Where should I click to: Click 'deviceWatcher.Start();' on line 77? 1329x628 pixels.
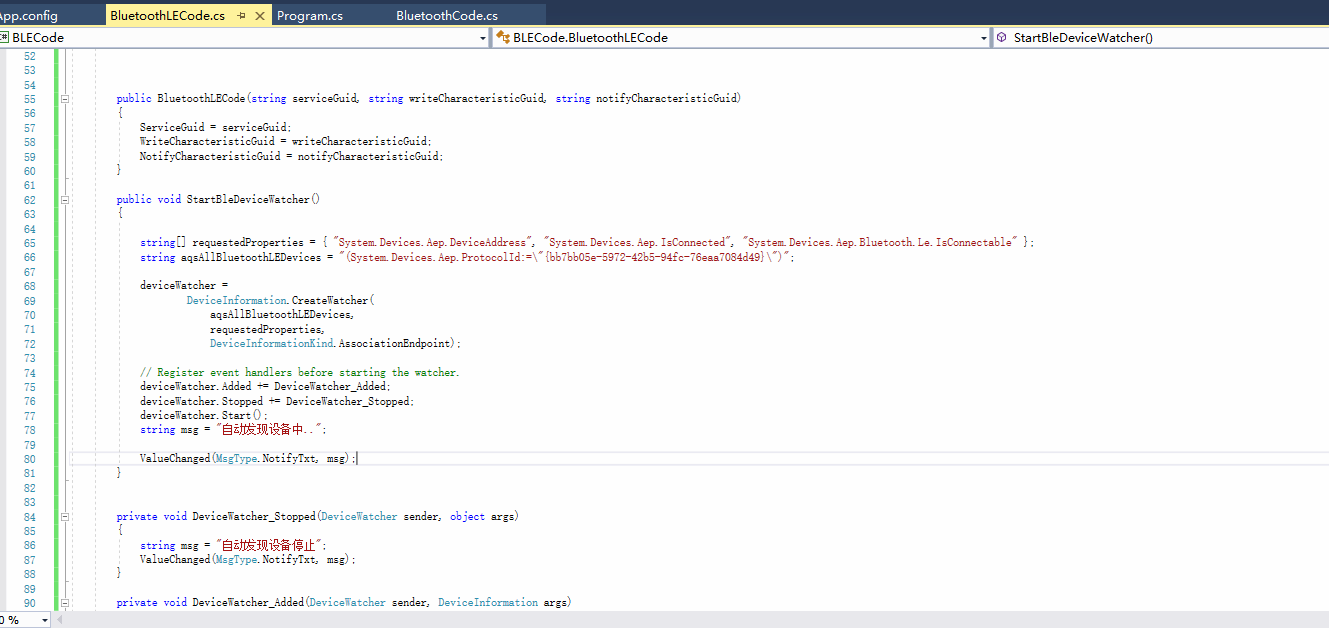pos(204,415)
